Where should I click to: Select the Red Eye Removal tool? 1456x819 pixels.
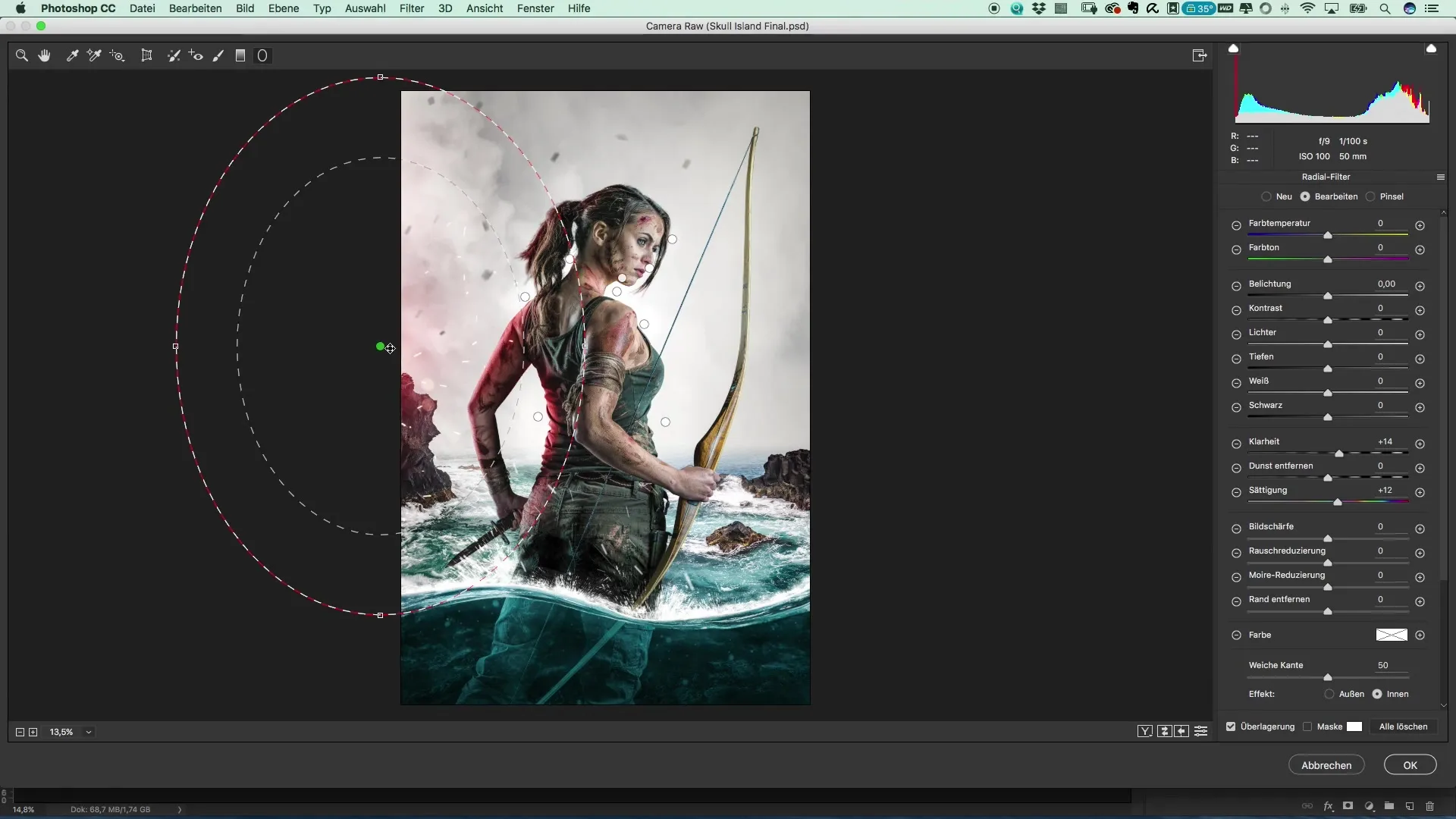tap(196, 55)
